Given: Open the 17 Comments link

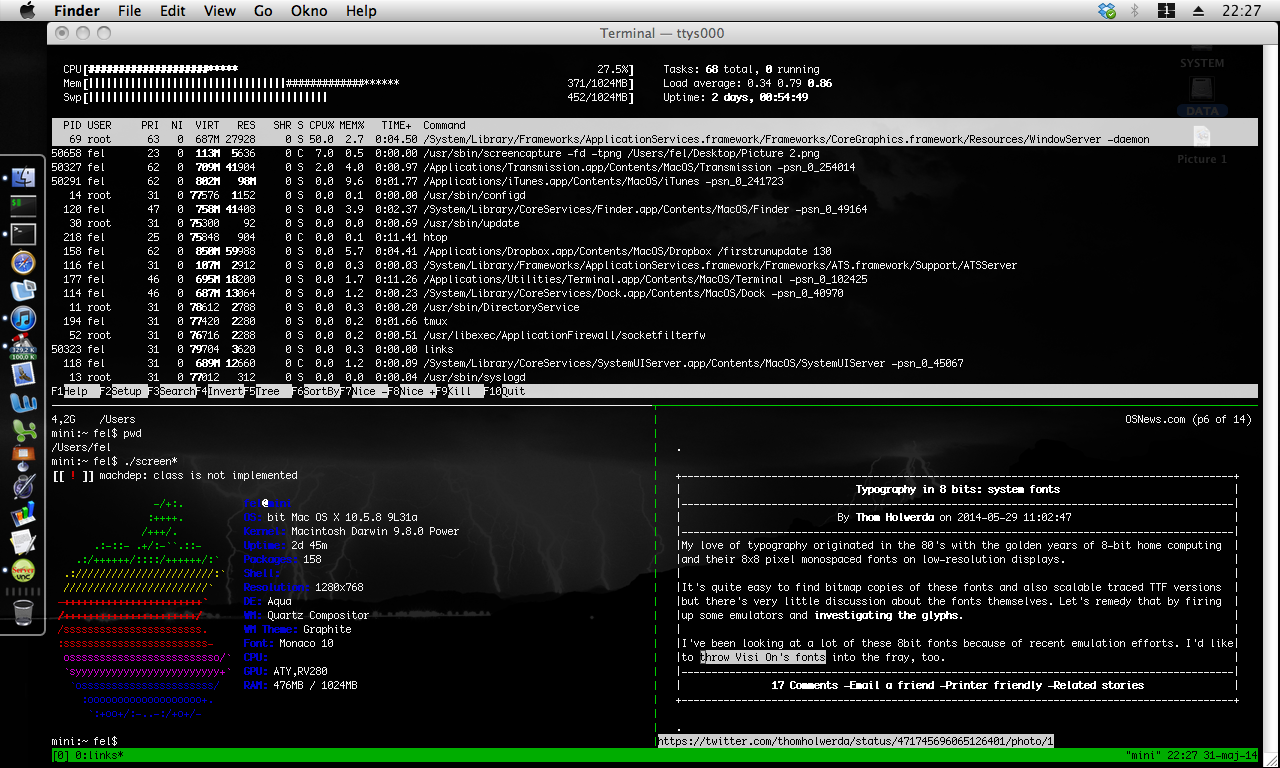Looking at the screenshot, I should (x=803, y=685).
